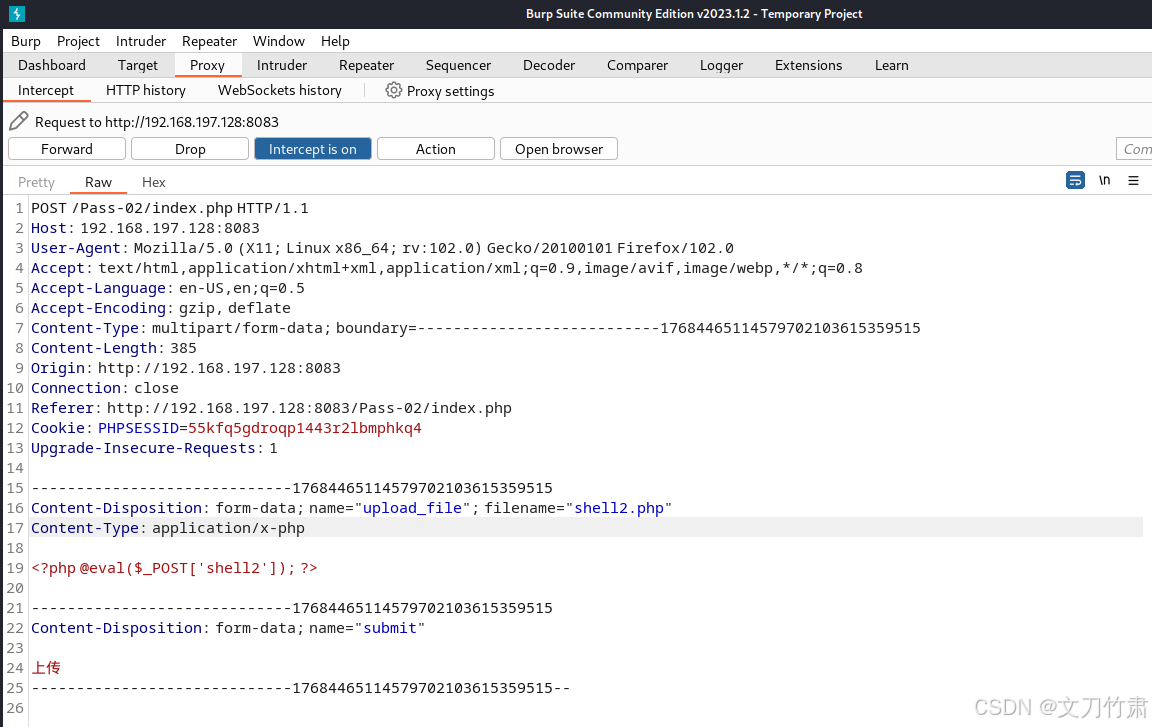1152x727 pixels.
Task: Click filename shell2.php in Content-Disposition
Action: (x=619, y=508)
